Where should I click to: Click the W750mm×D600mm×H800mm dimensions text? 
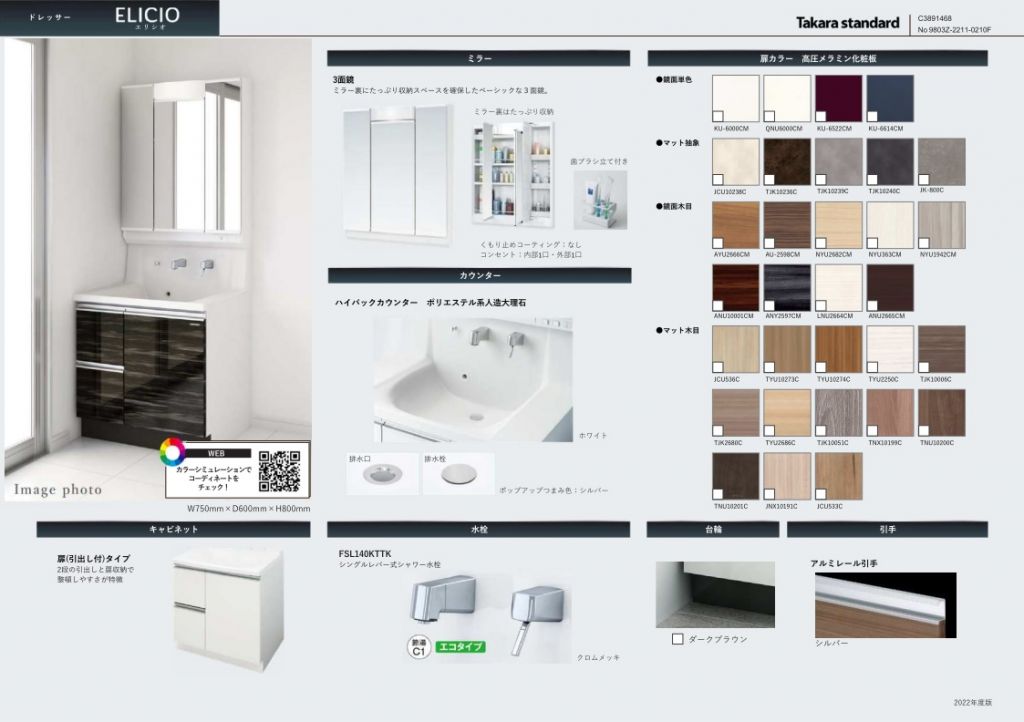tap(249, 509)
